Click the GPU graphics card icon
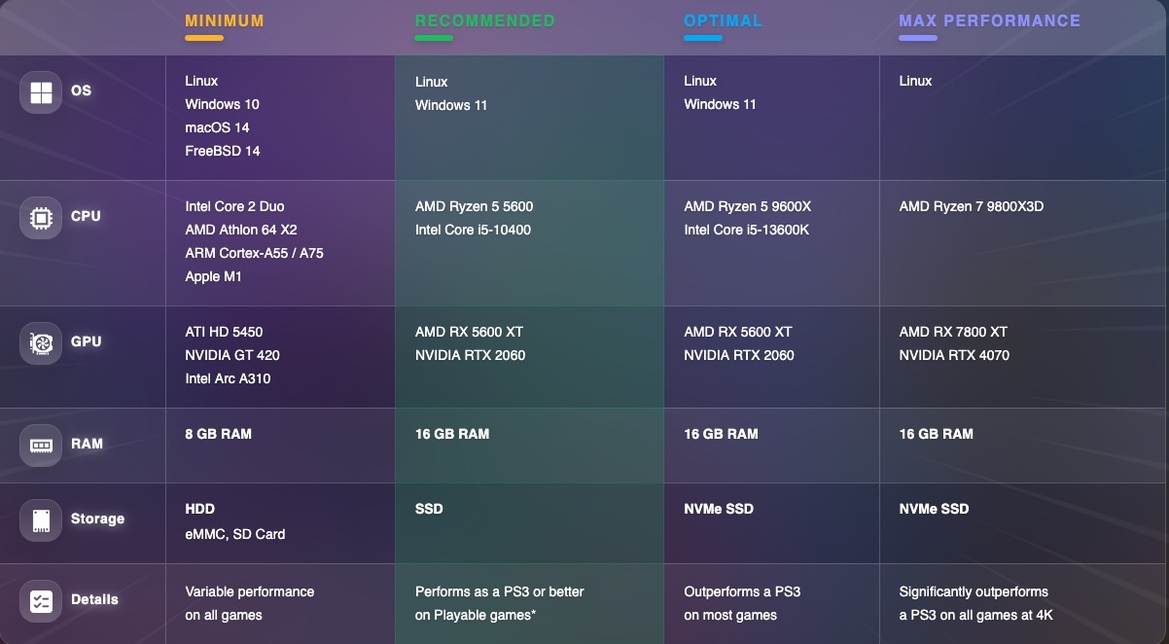The height and width of the screenshot is (644, 1169). [40, 342]
